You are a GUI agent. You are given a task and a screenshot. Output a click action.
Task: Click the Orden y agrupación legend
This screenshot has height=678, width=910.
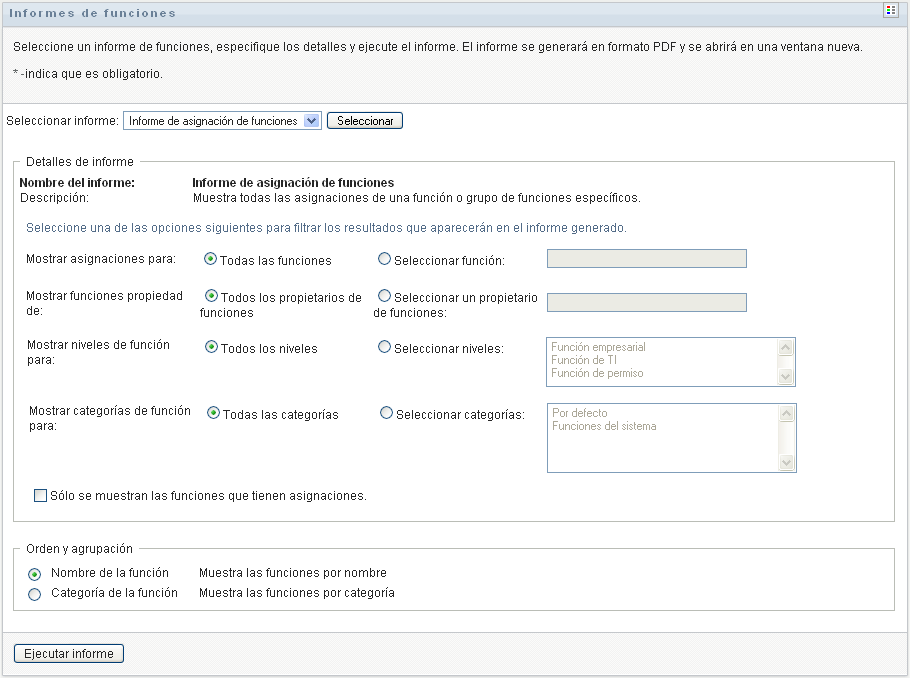[x=80, y=549]
